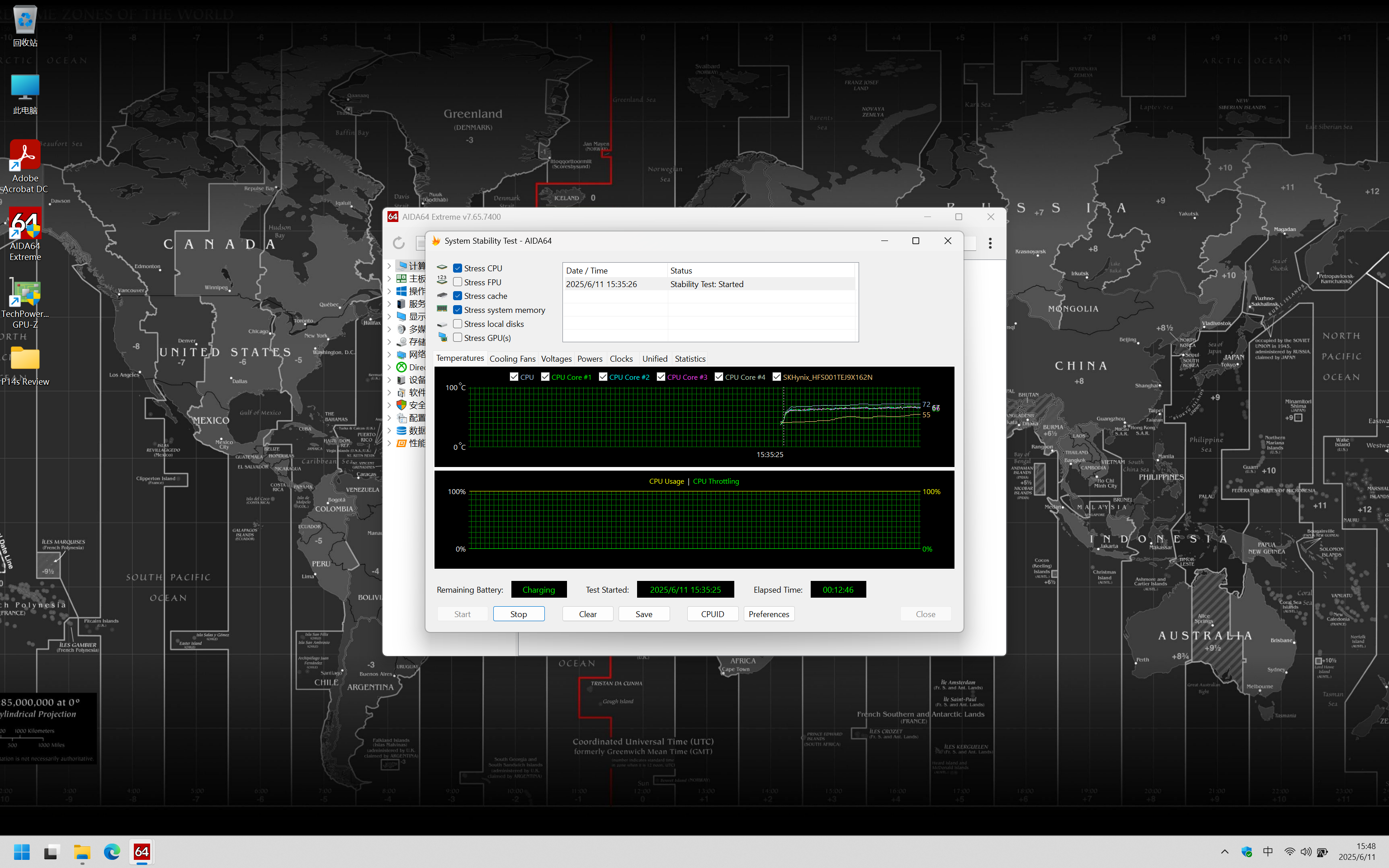
Task: Expand the 存储 tree node arrow
Action: [389, 342]
